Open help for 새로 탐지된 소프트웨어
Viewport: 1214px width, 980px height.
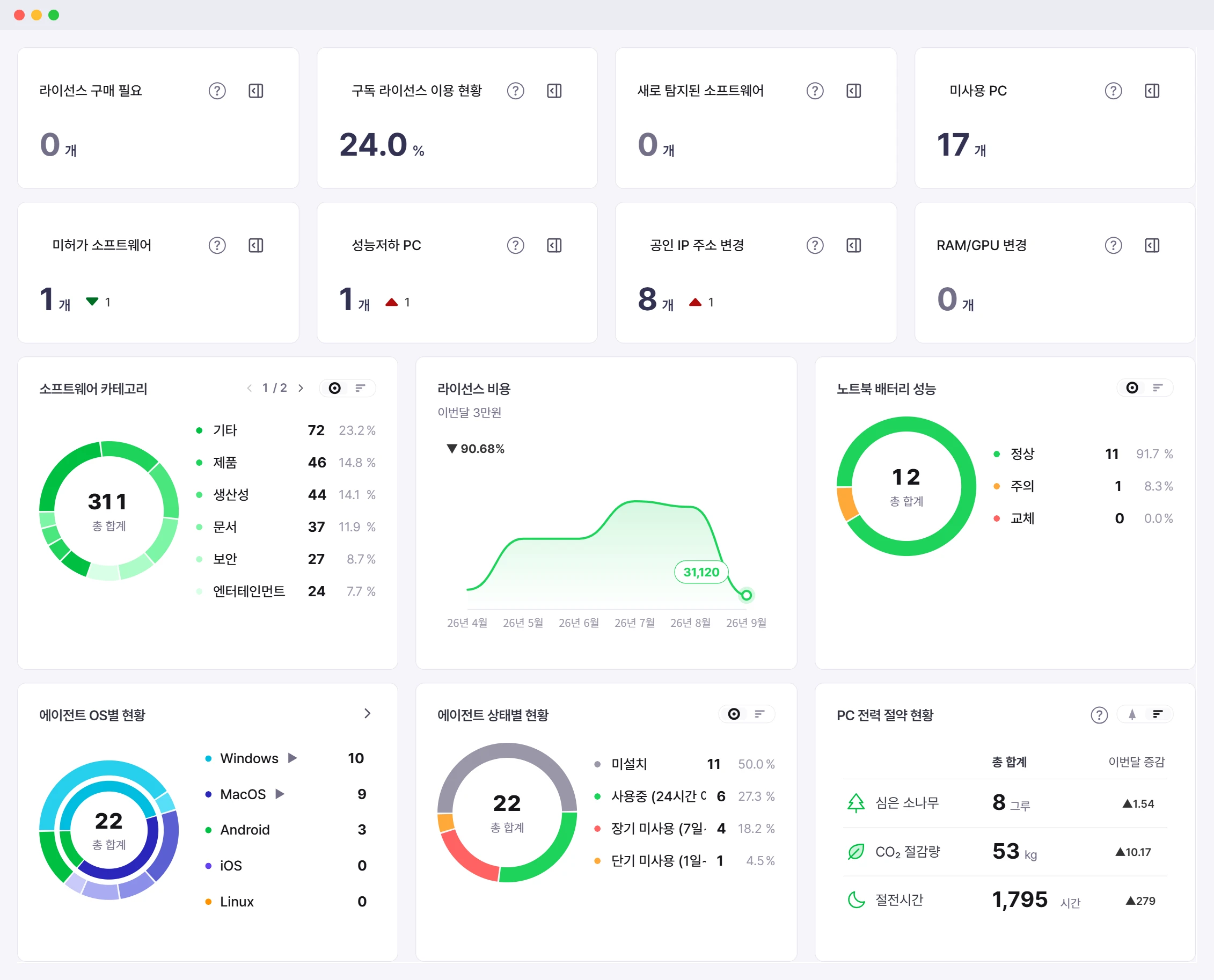(x=814, y=91)
